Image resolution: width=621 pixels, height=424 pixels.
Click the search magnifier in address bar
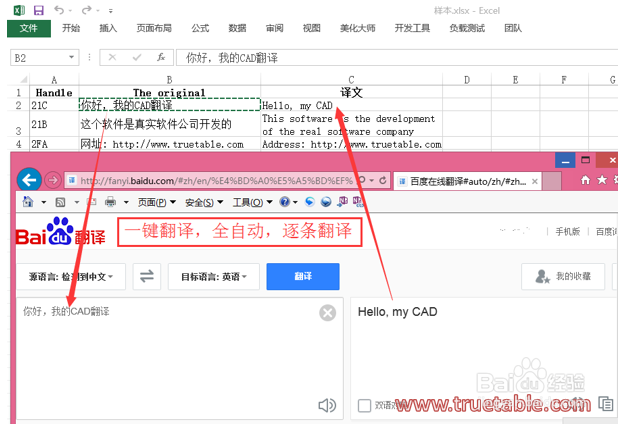coord(362,180)
